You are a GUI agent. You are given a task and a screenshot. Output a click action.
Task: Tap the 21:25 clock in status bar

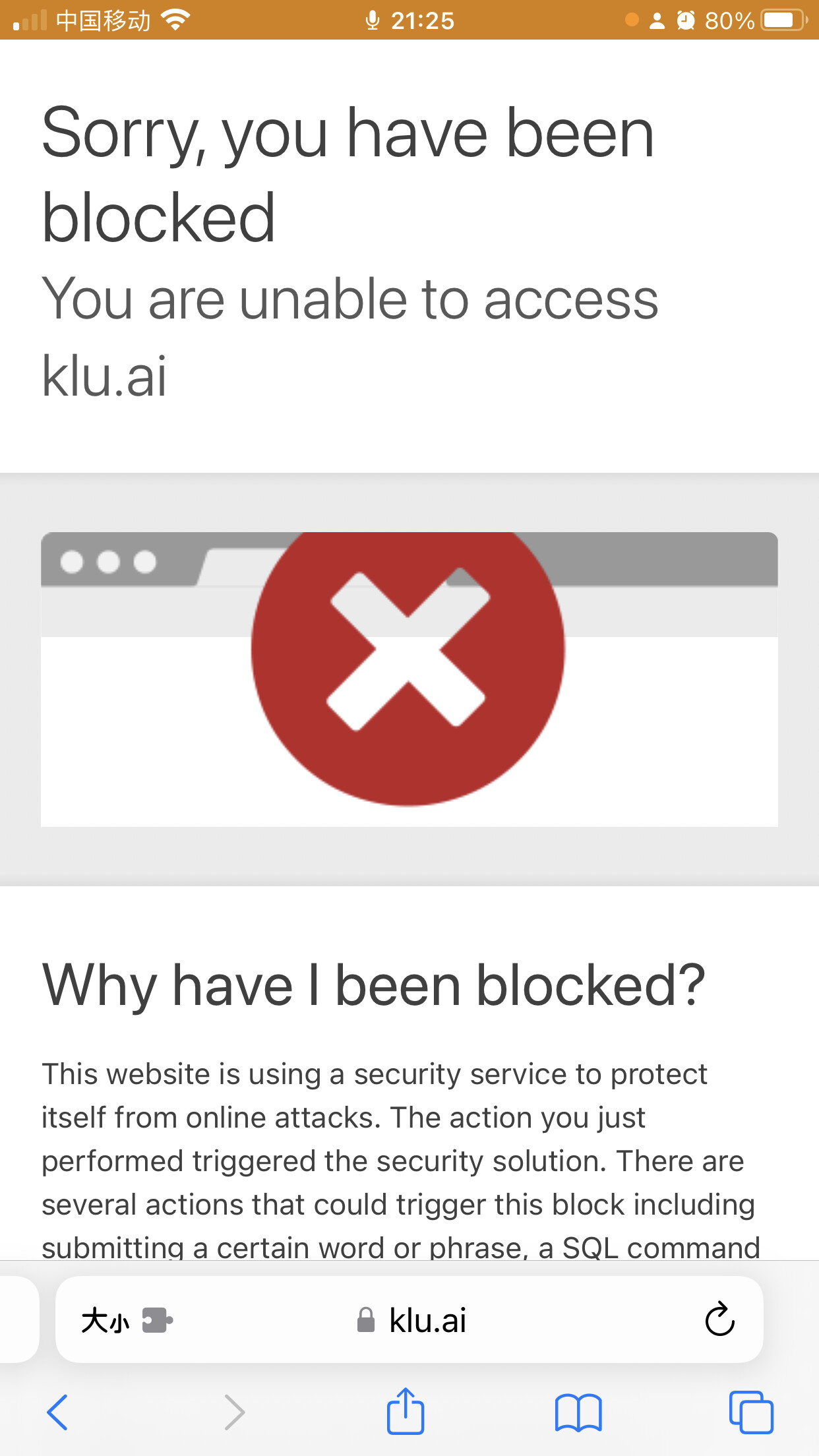[423, 20]
